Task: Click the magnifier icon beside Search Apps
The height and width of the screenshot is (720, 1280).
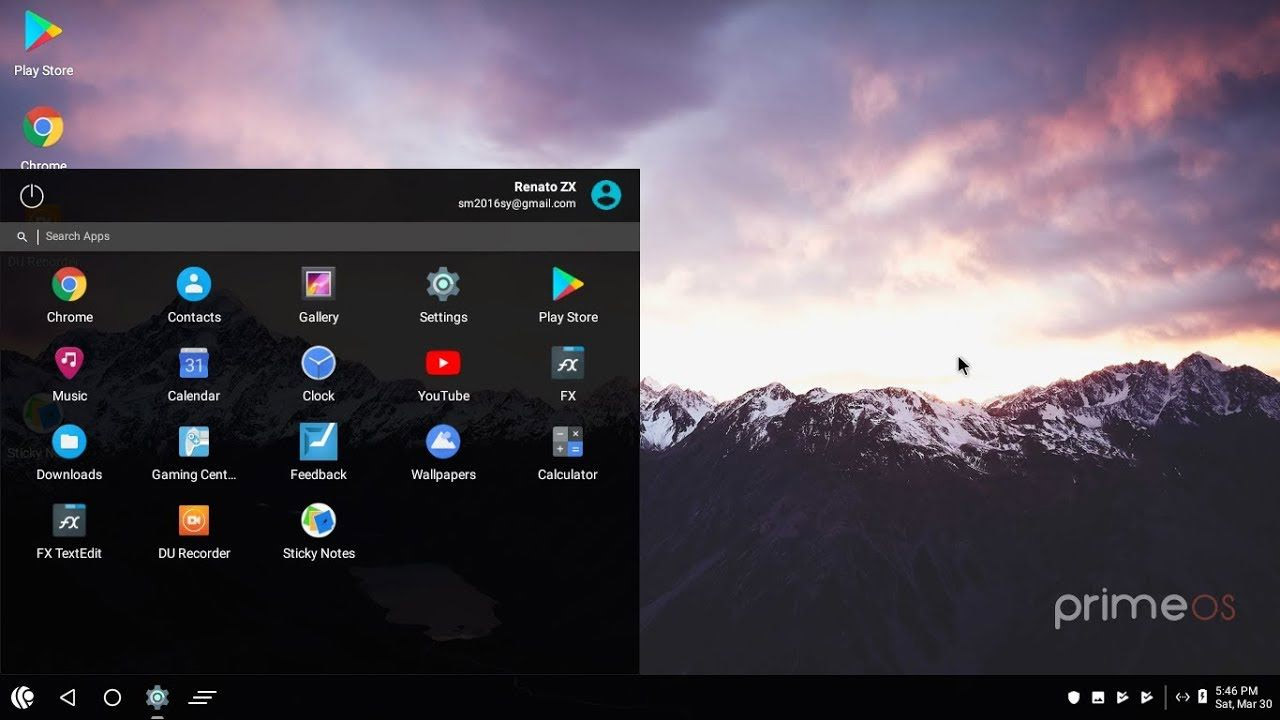Action: [22, 237]
